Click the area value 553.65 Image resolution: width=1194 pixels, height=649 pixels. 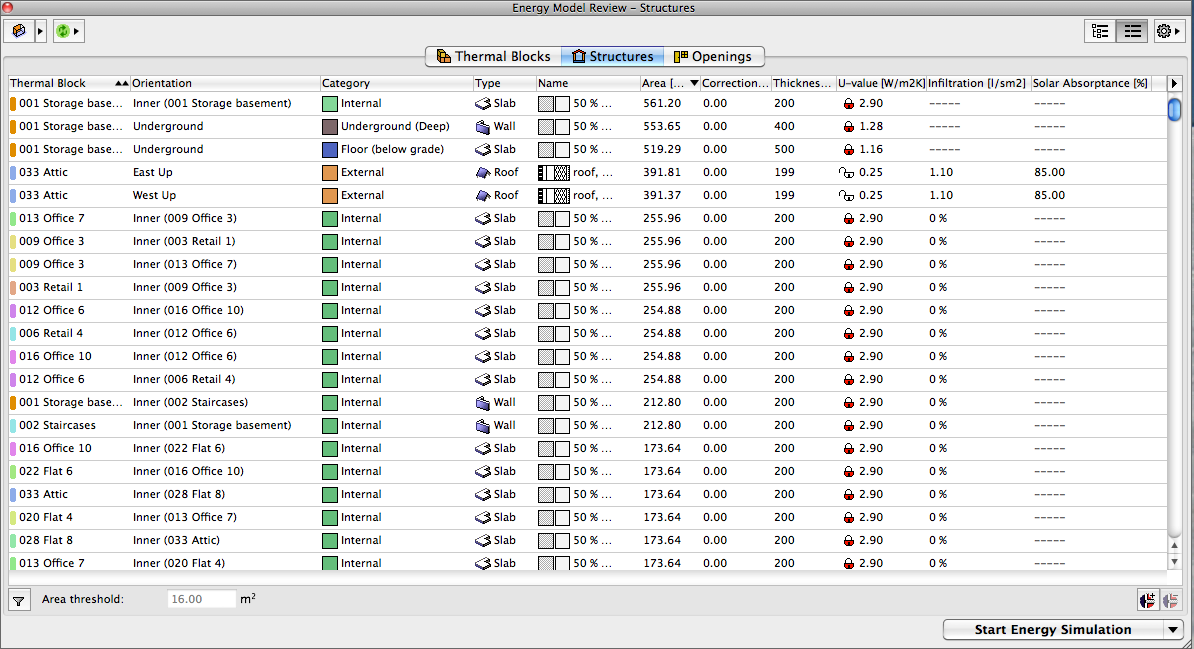662,126
